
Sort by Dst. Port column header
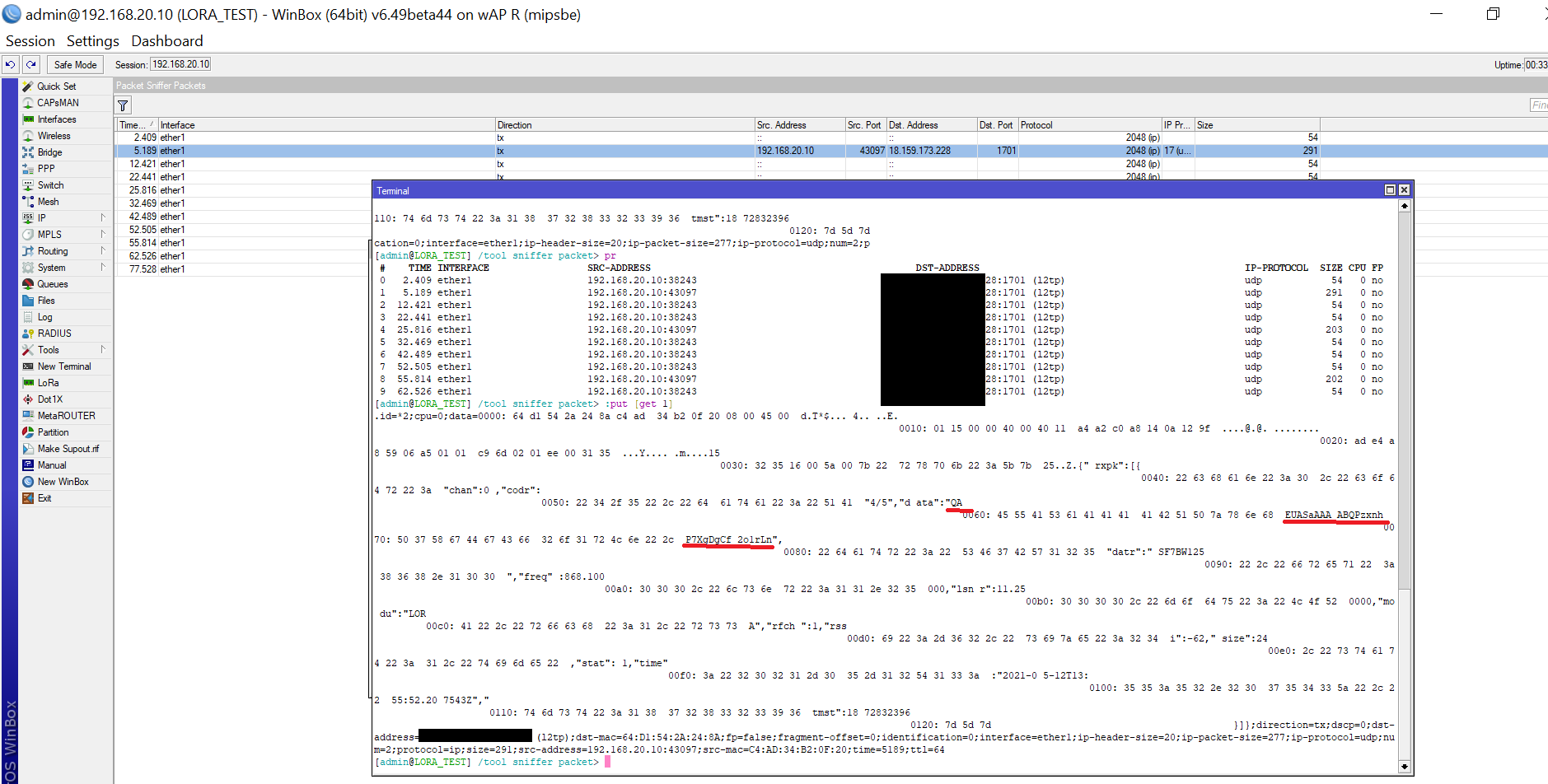click(x=997, y=125)
